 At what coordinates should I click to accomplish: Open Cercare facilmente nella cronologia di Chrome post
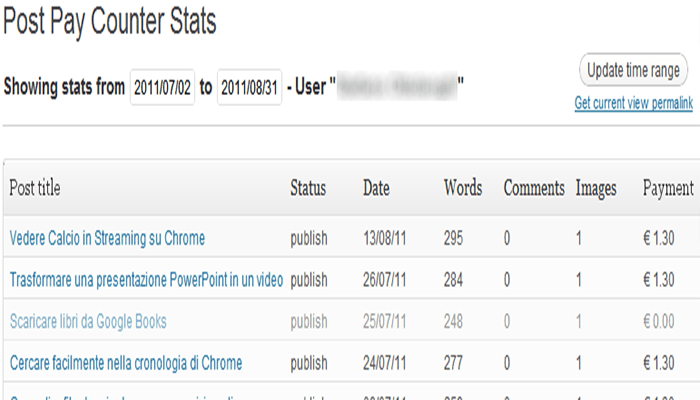126,362
